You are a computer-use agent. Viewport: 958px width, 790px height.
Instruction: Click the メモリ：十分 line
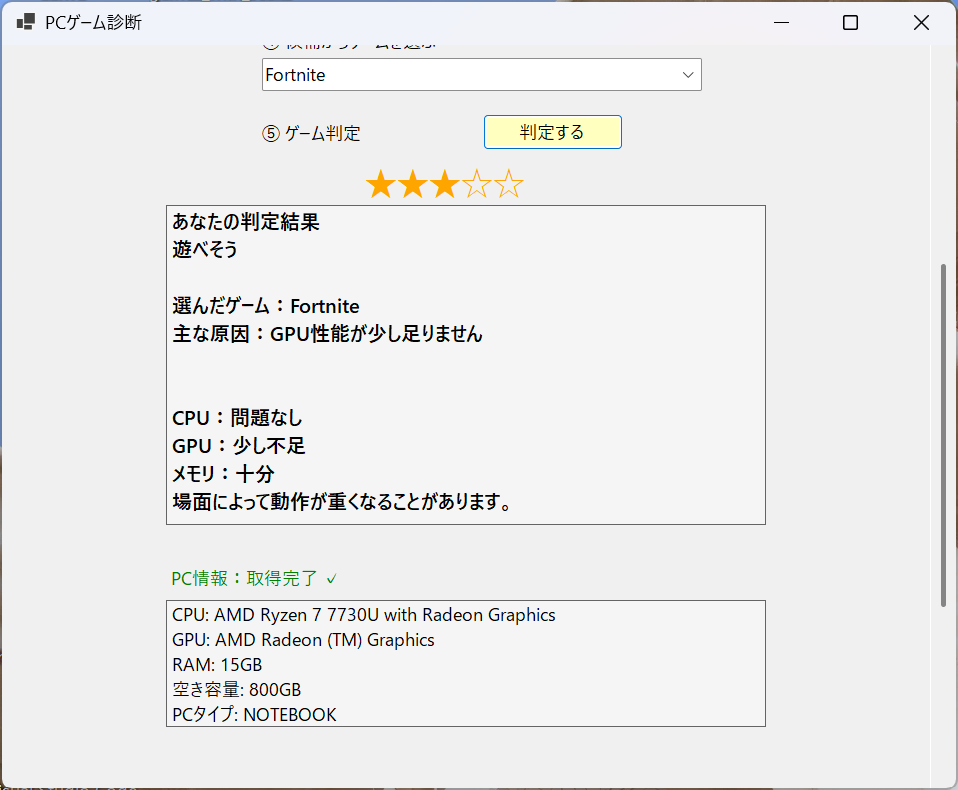[223, 474]
